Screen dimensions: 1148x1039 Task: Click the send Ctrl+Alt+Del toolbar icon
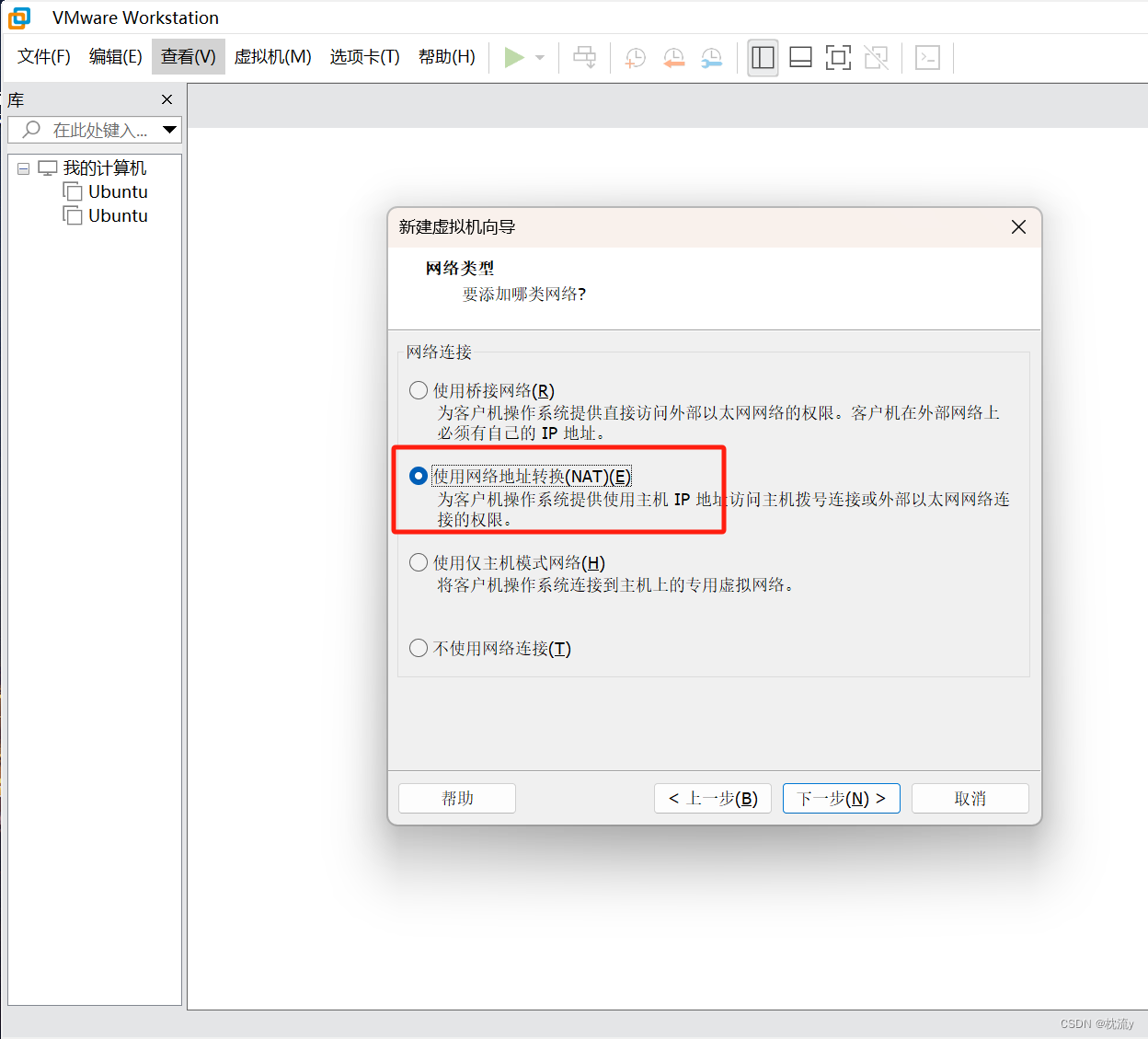pyautogui.click(x=584, y=57)
